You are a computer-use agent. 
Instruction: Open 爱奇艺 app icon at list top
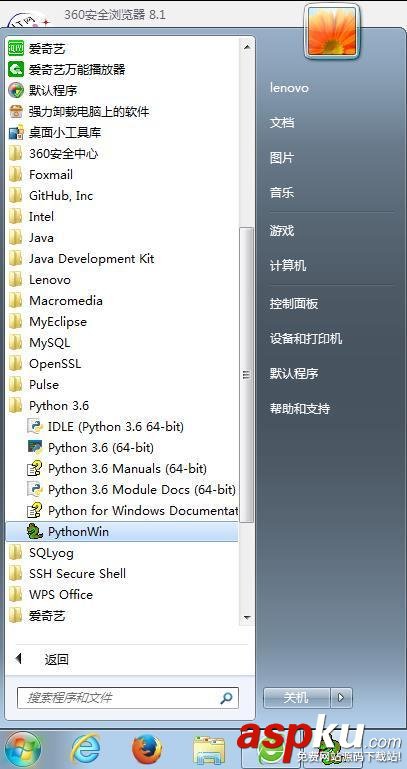tap(16, 49)
